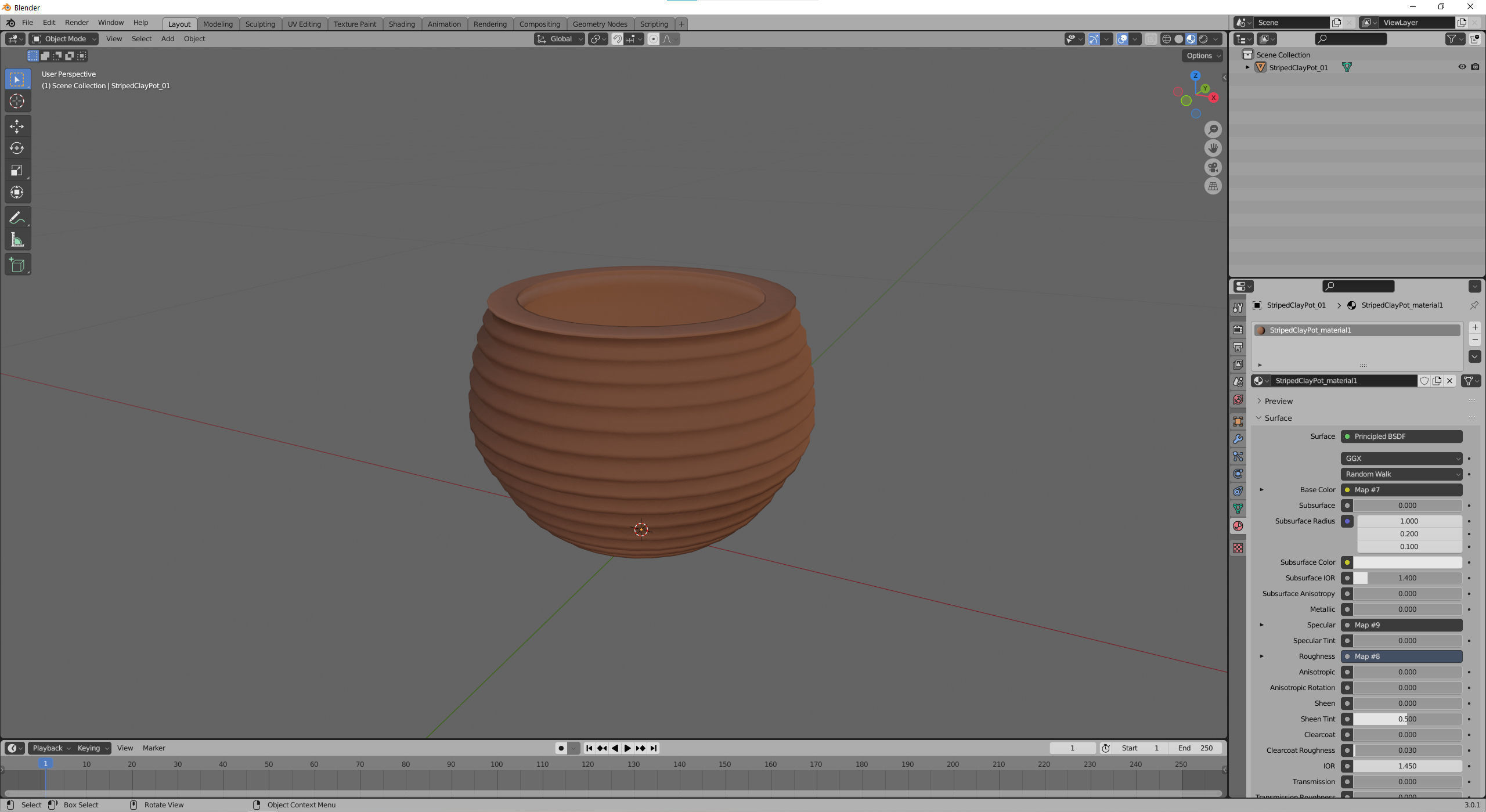Screen dimensions: 1486x812
Task: Open the Output properties tab
Action: (1238, 347)
